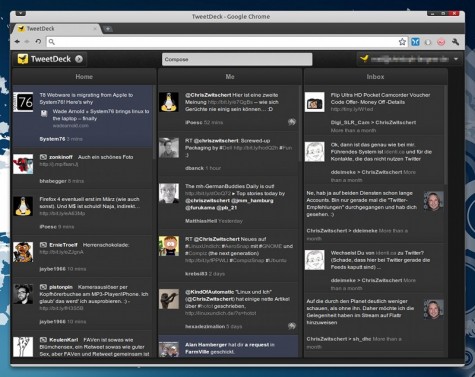This screenshot has height=377, width=475.
Task: Open the System76 avatar thumbnail
Action: (23, 102)
